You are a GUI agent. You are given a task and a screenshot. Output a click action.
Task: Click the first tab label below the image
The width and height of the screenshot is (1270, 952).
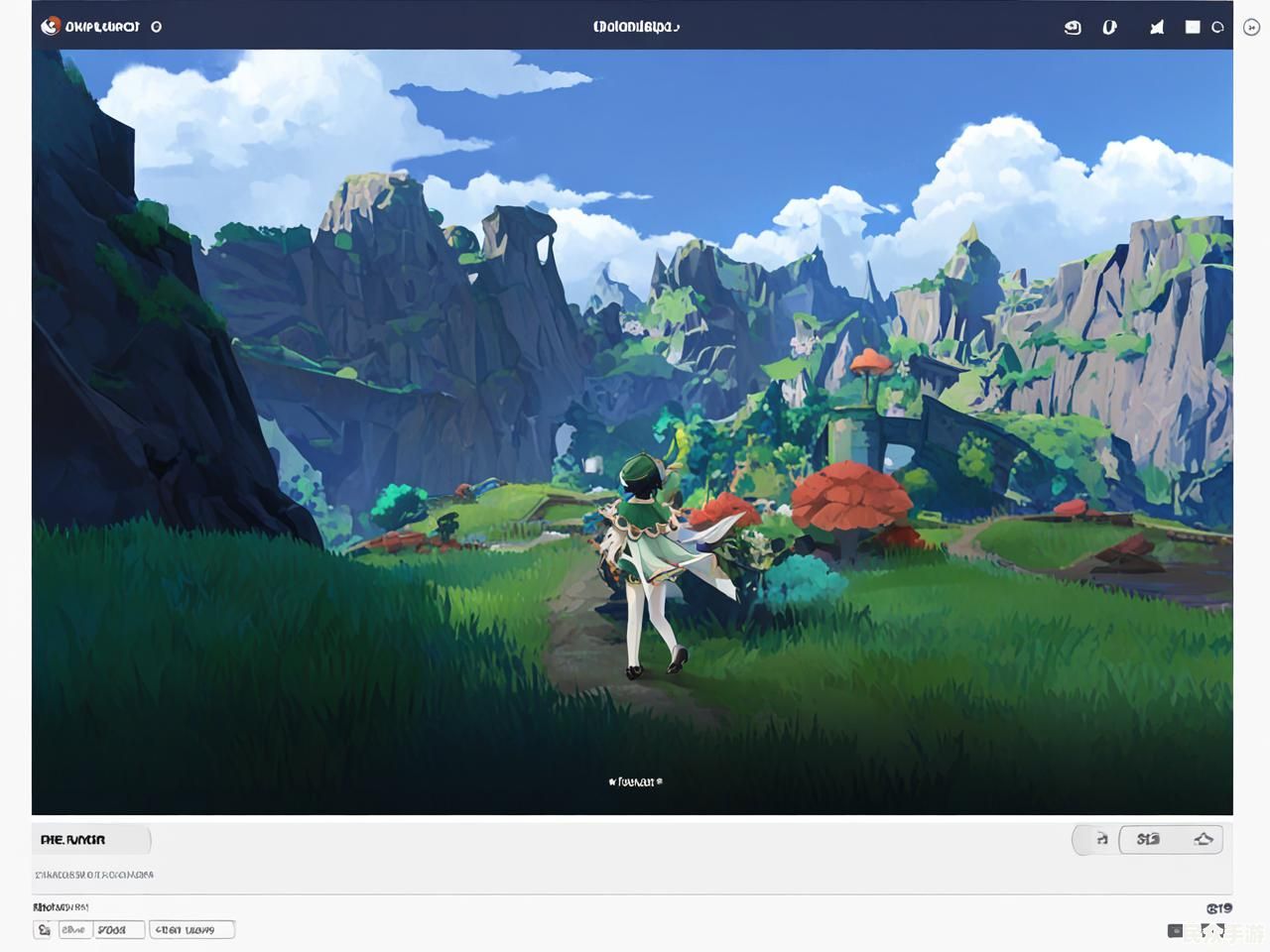[x=72, y=840]
